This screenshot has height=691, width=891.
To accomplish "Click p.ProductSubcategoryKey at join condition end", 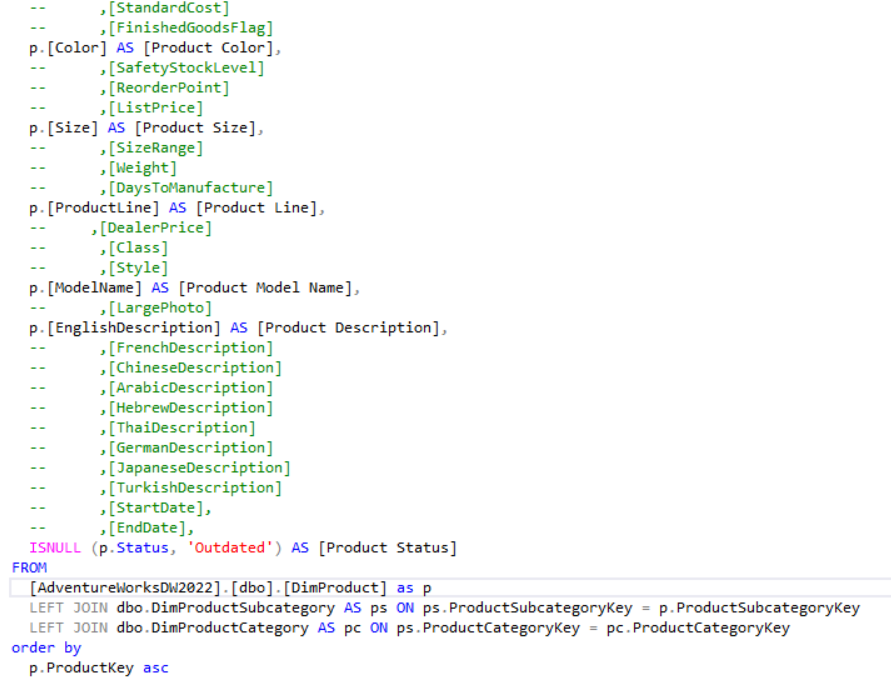I will 759,608.
